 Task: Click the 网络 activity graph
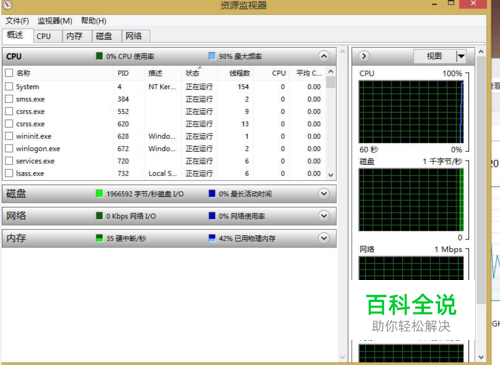pos(411,268)
